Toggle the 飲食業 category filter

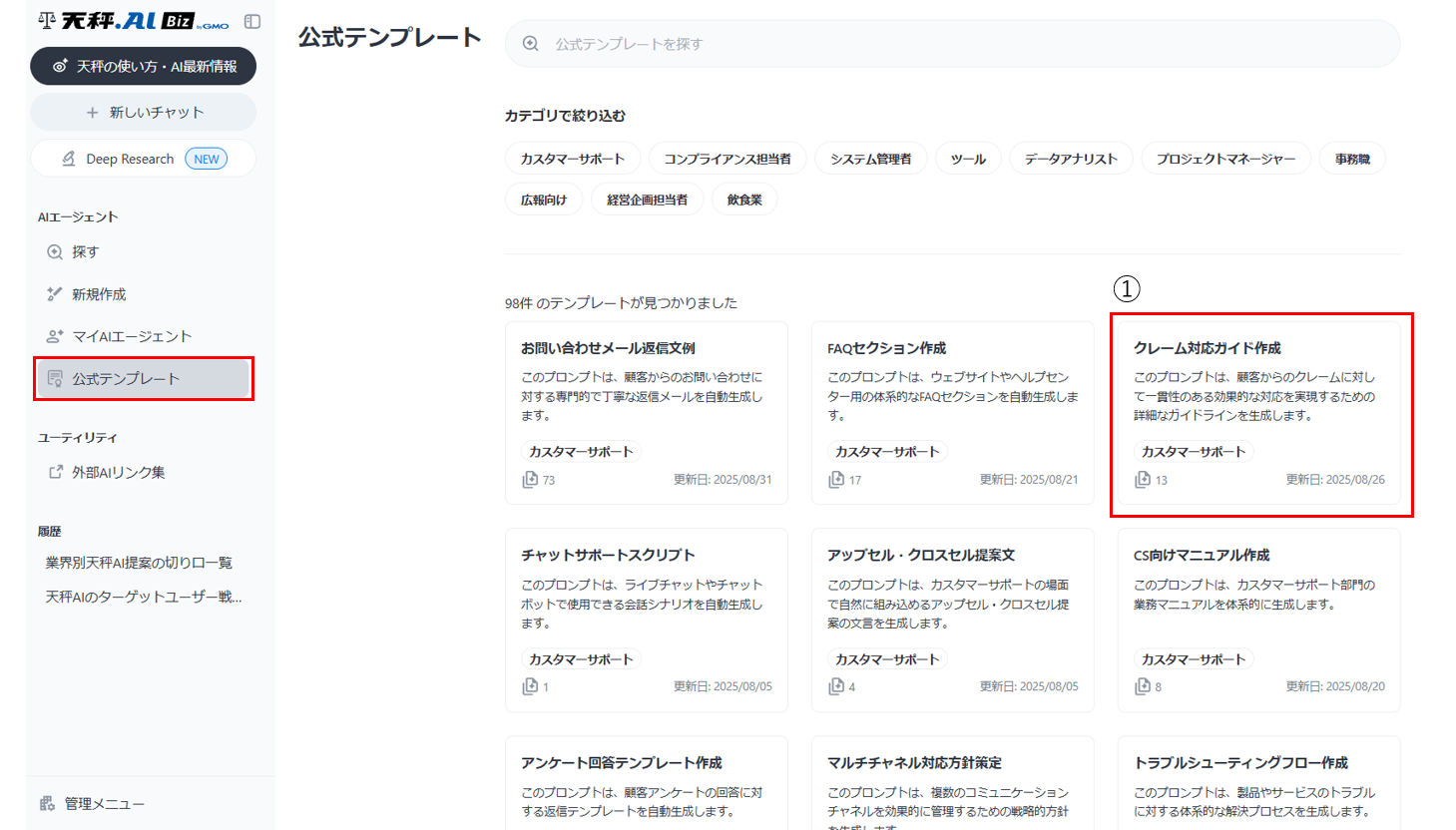(x=744, y=200)
